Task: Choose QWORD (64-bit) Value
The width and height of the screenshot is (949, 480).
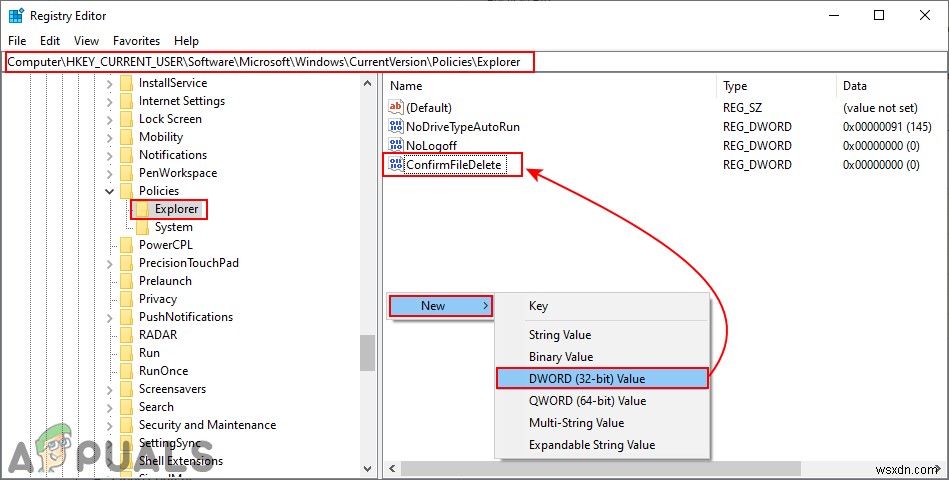Action: pos(602,401)
